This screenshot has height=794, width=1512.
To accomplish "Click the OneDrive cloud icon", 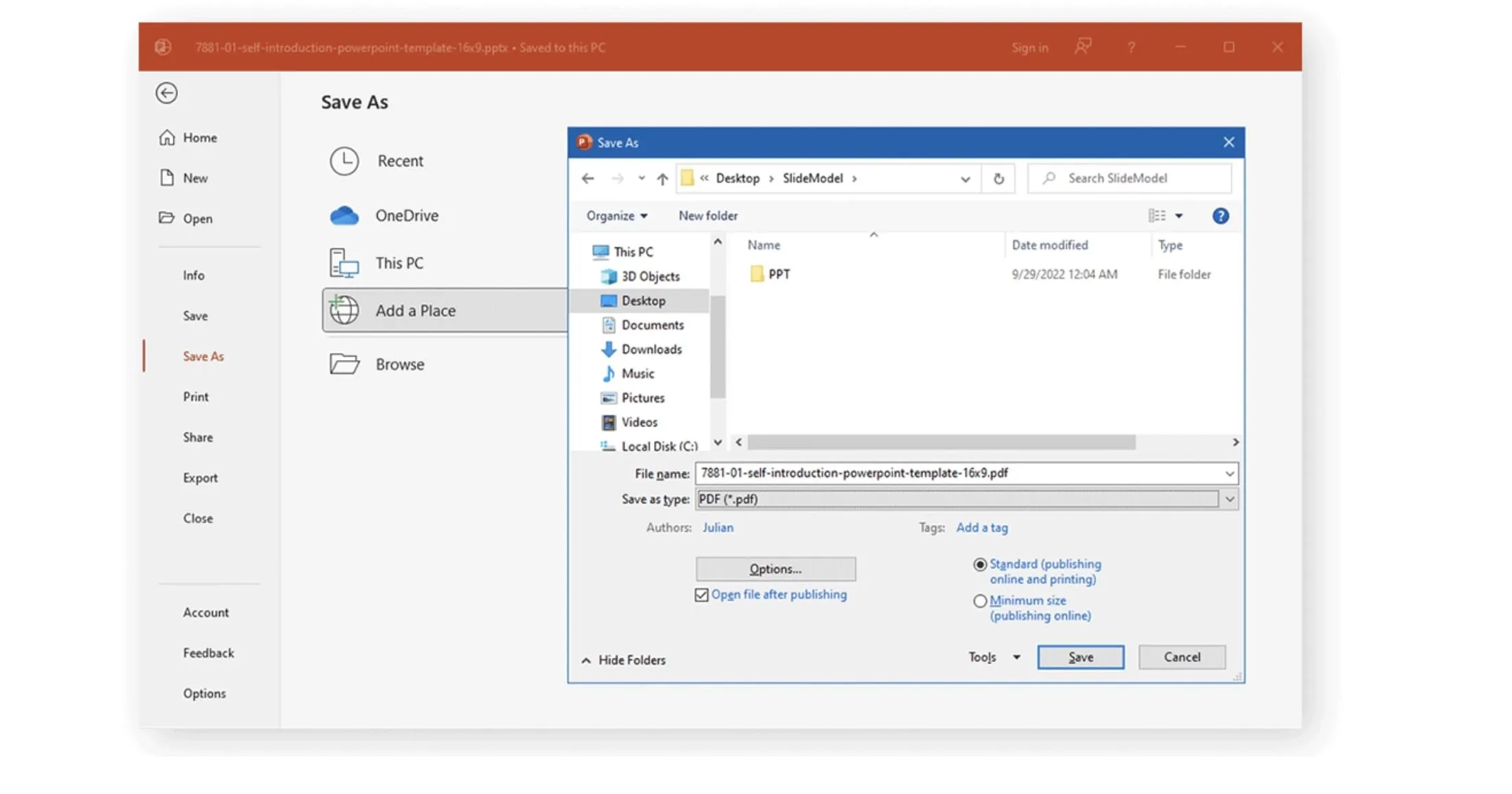I will coord(344,216).
